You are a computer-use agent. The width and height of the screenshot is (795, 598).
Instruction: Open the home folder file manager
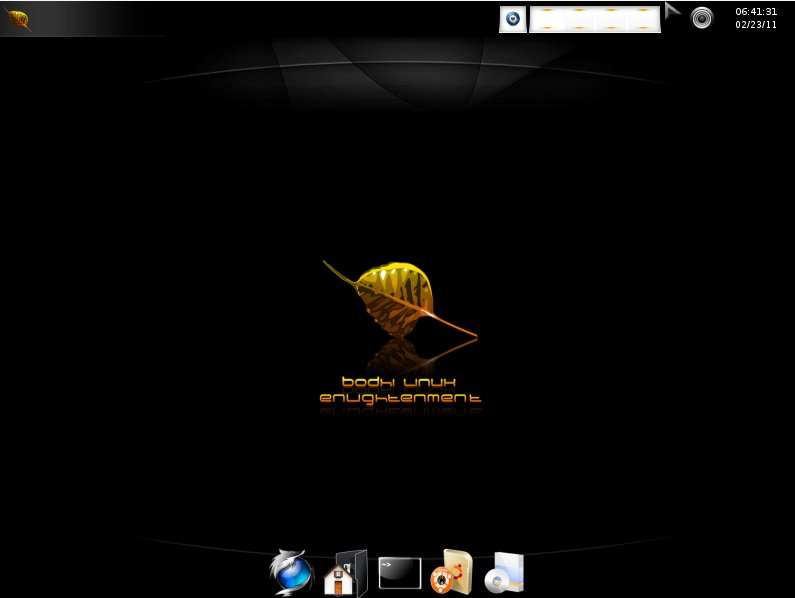pos(346,573)
